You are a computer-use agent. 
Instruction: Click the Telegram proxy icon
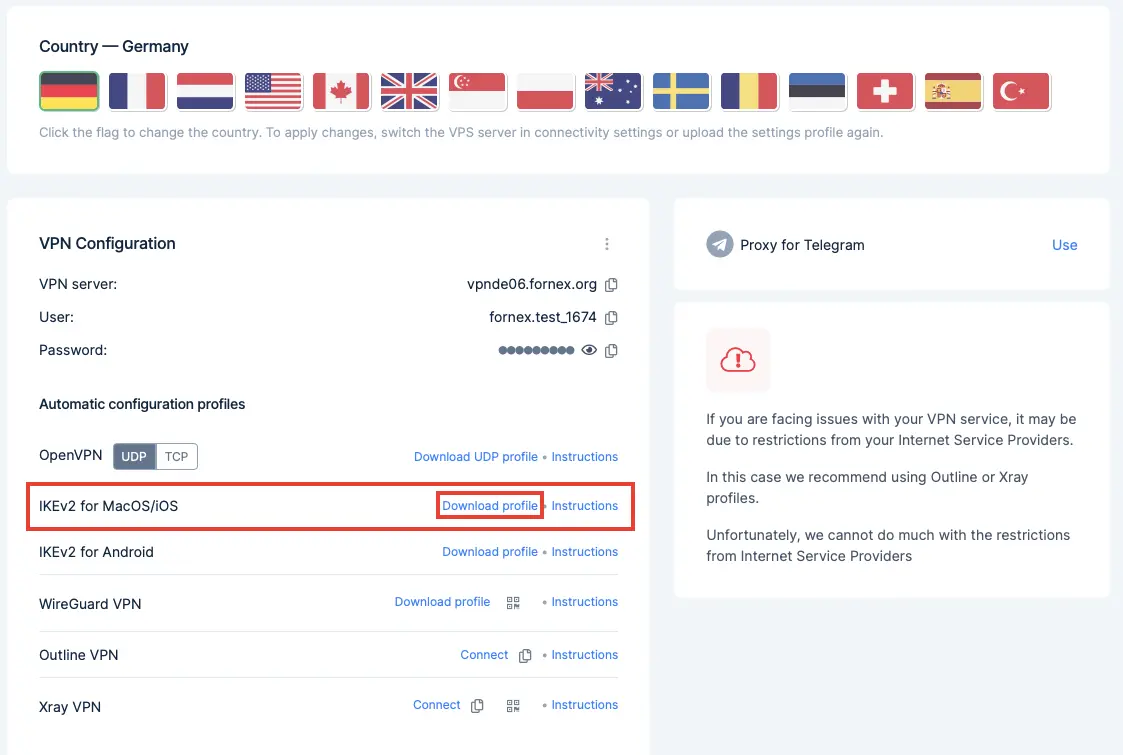coord(720,244)
